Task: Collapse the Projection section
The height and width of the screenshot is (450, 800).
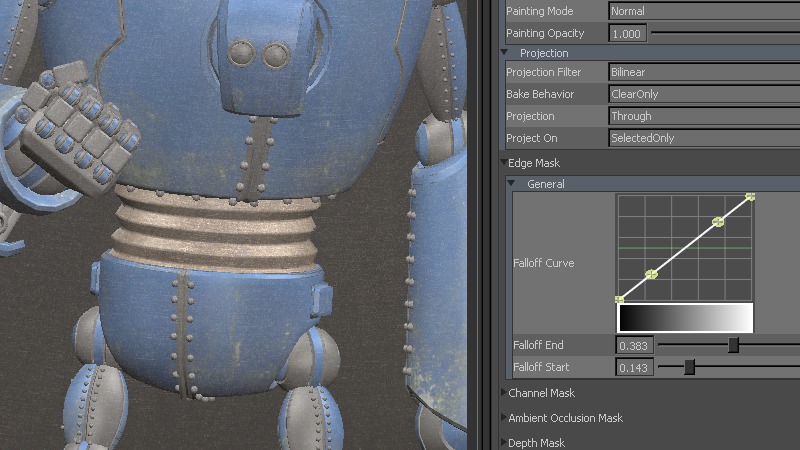Action: [504, 53]
